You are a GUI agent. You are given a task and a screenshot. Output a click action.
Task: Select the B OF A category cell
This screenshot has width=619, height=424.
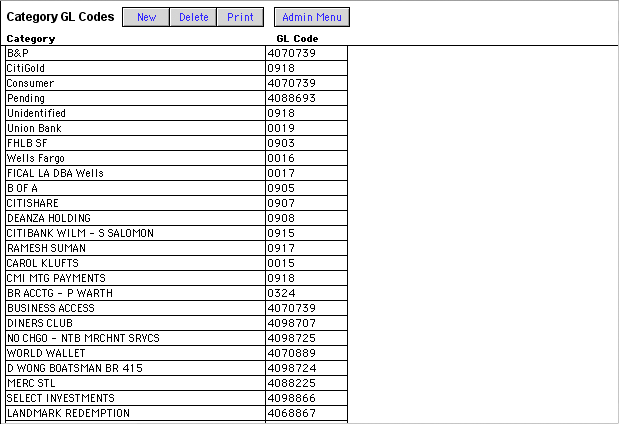(135, 188)
